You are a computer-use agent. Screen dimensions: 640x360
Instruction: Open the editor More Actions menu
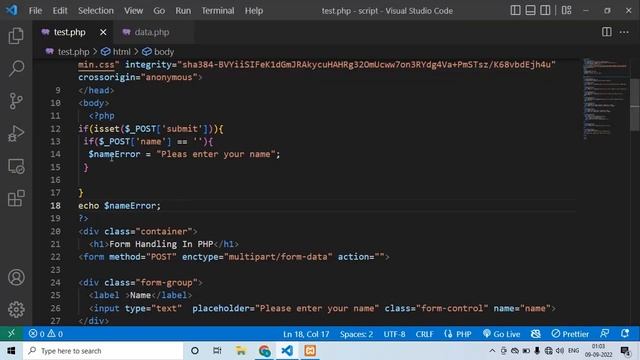click(624, 32)
